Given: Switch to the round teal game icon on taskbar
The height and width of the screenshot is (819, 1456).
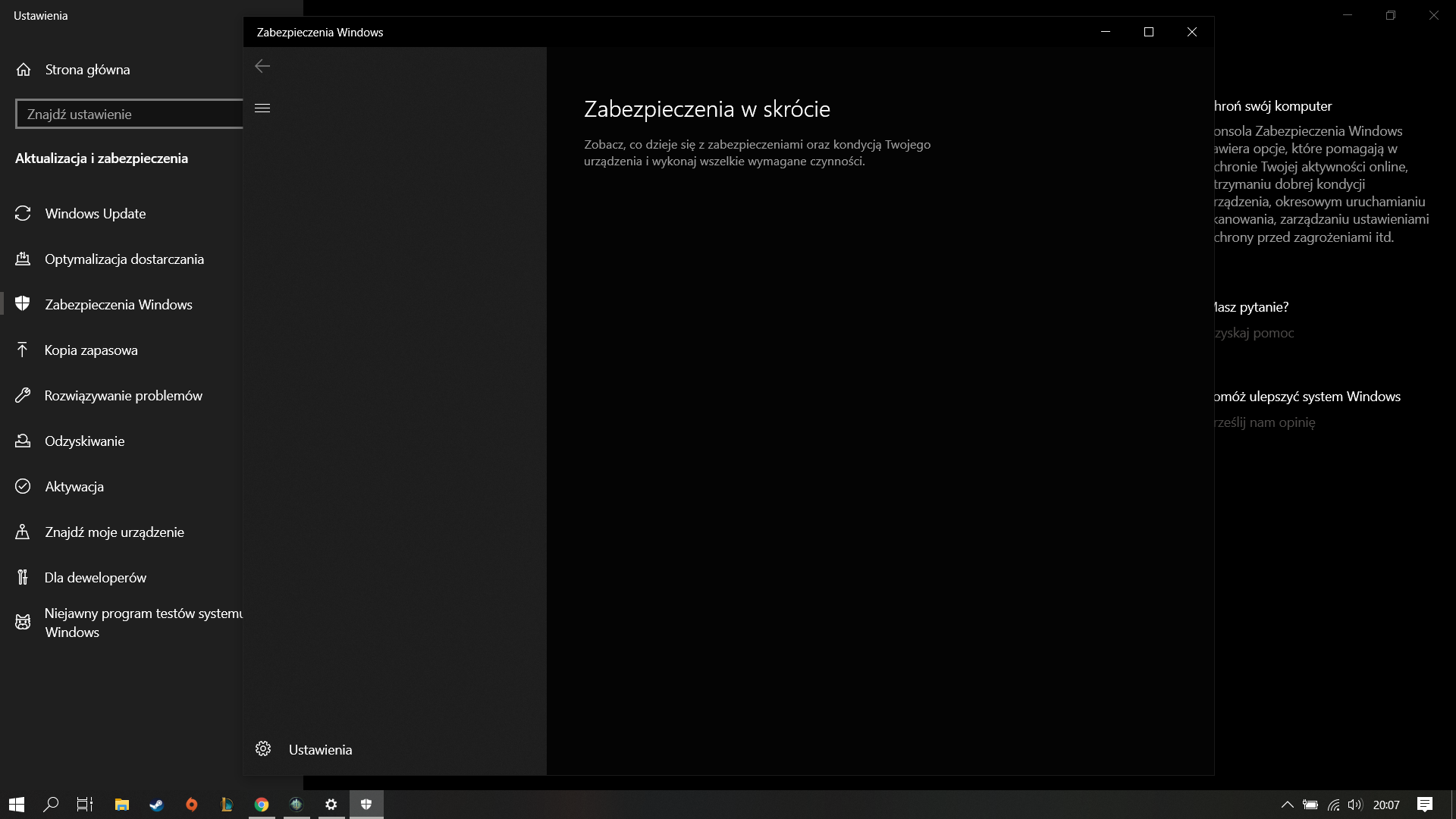Looking at the screenshot, I should [x=297, y=805].
